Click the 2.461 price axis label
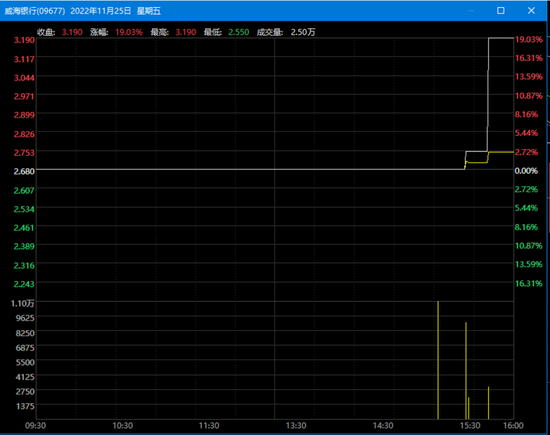This screenshot has height=435, width=550. tap(24, 228)
